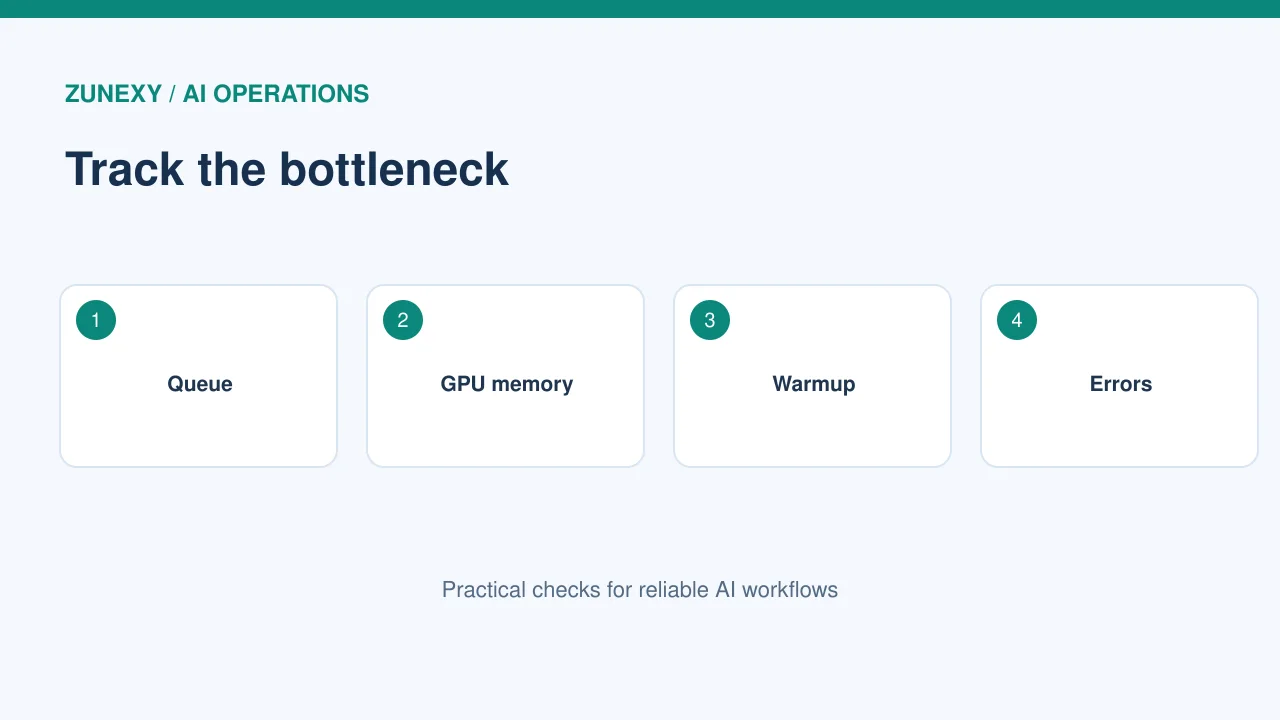Click the "Track the bottleneck" slide title
The width and height of the screenshot is (1280, 720).
point(287,169)
